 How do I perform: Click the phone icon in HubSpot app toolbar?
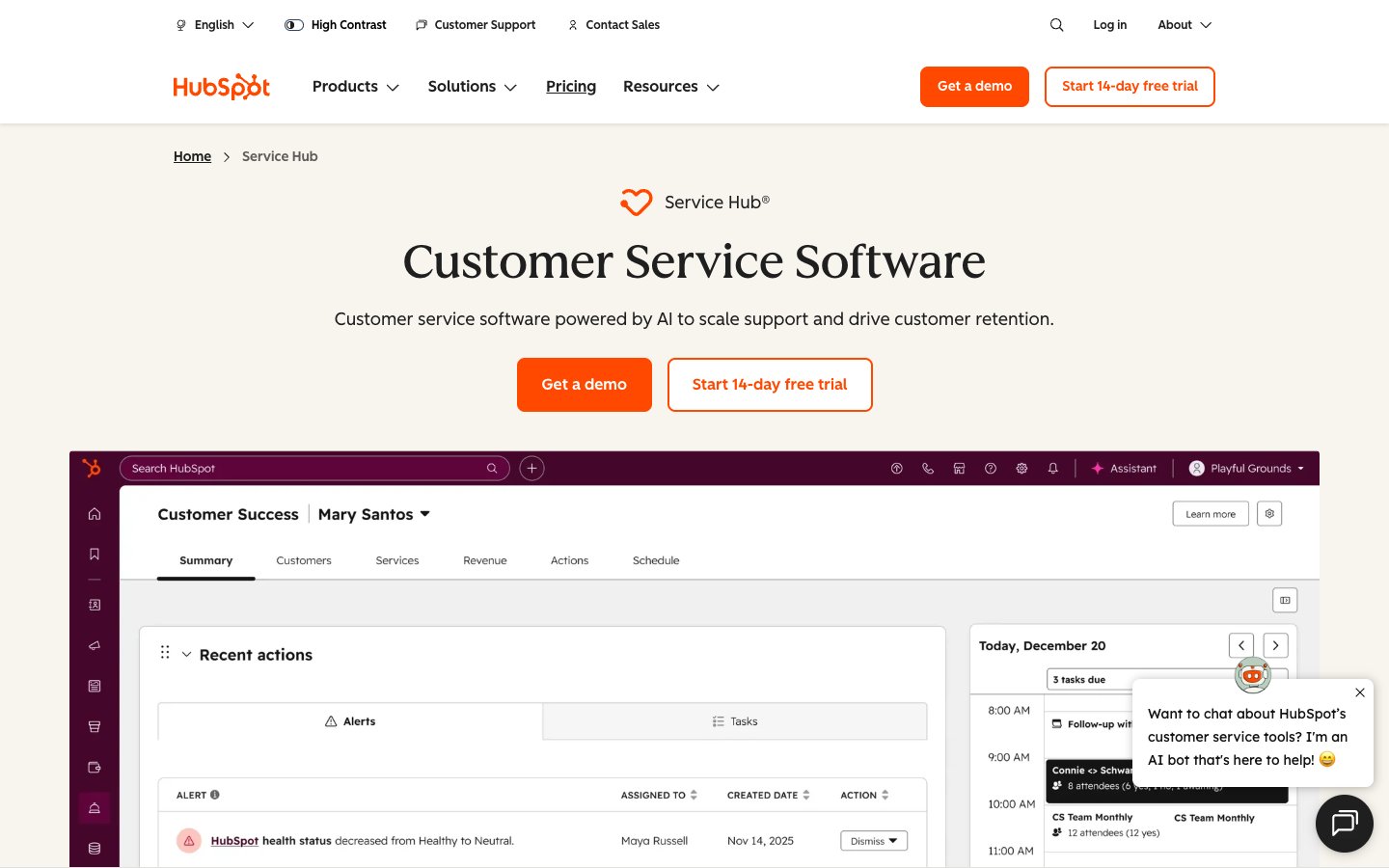(x=928, y=469)
